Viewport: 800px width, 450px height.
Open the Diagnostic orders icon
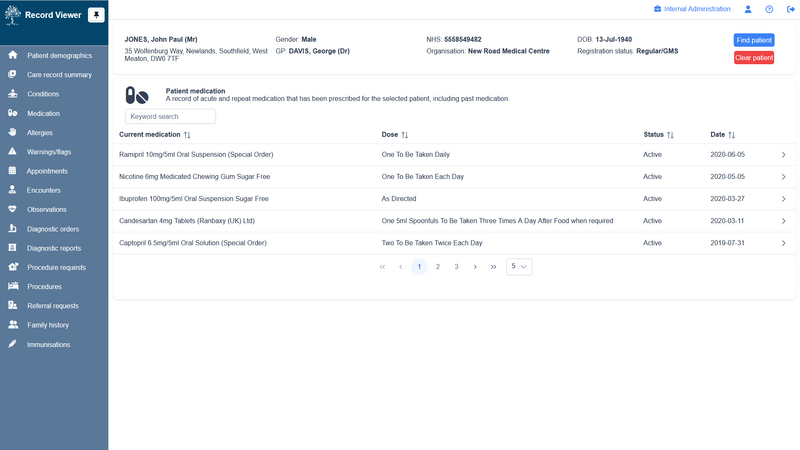[x=13, y=229]
